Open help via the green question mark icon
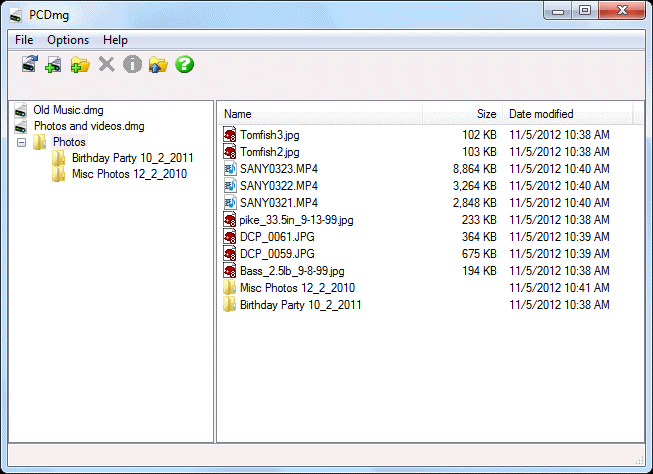The height and width of the screenshot is (474, 653). [x=184, y=65]
